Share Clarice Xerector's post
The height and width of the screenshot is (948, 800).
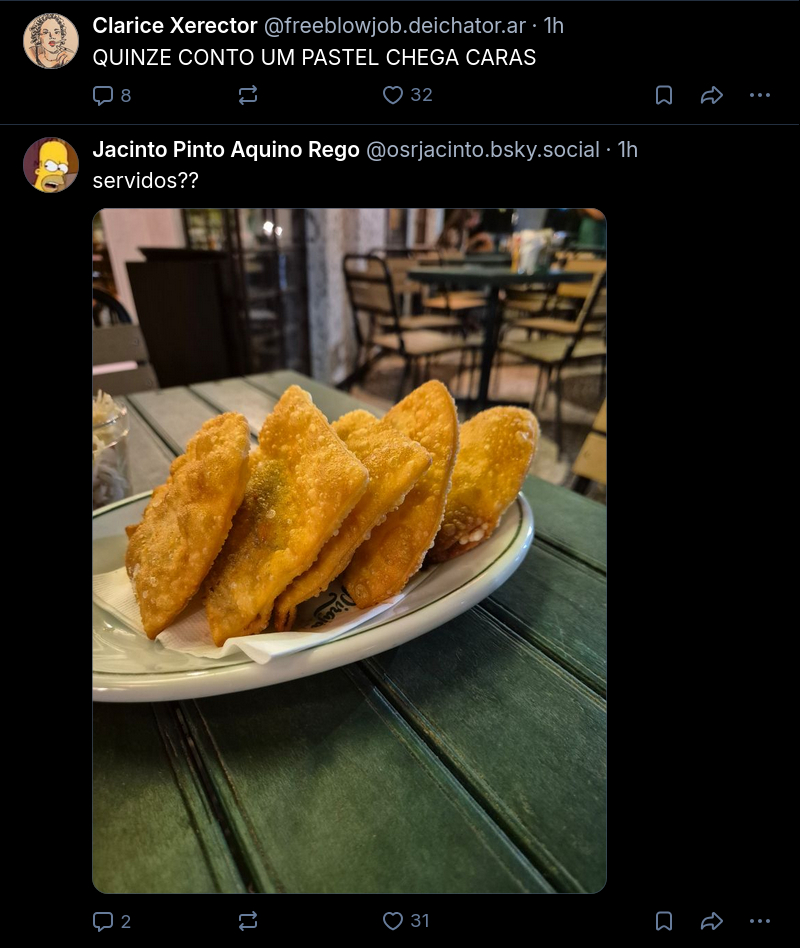coord(711,95)
